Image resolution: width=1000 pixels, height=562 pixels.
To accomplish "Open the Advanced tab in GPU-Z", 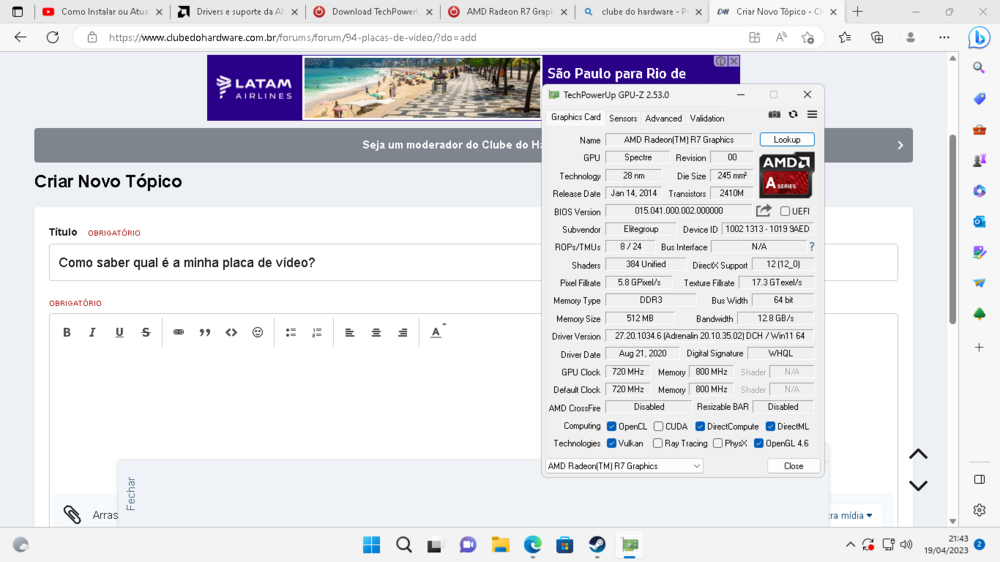I will click(x=663, y=118).
